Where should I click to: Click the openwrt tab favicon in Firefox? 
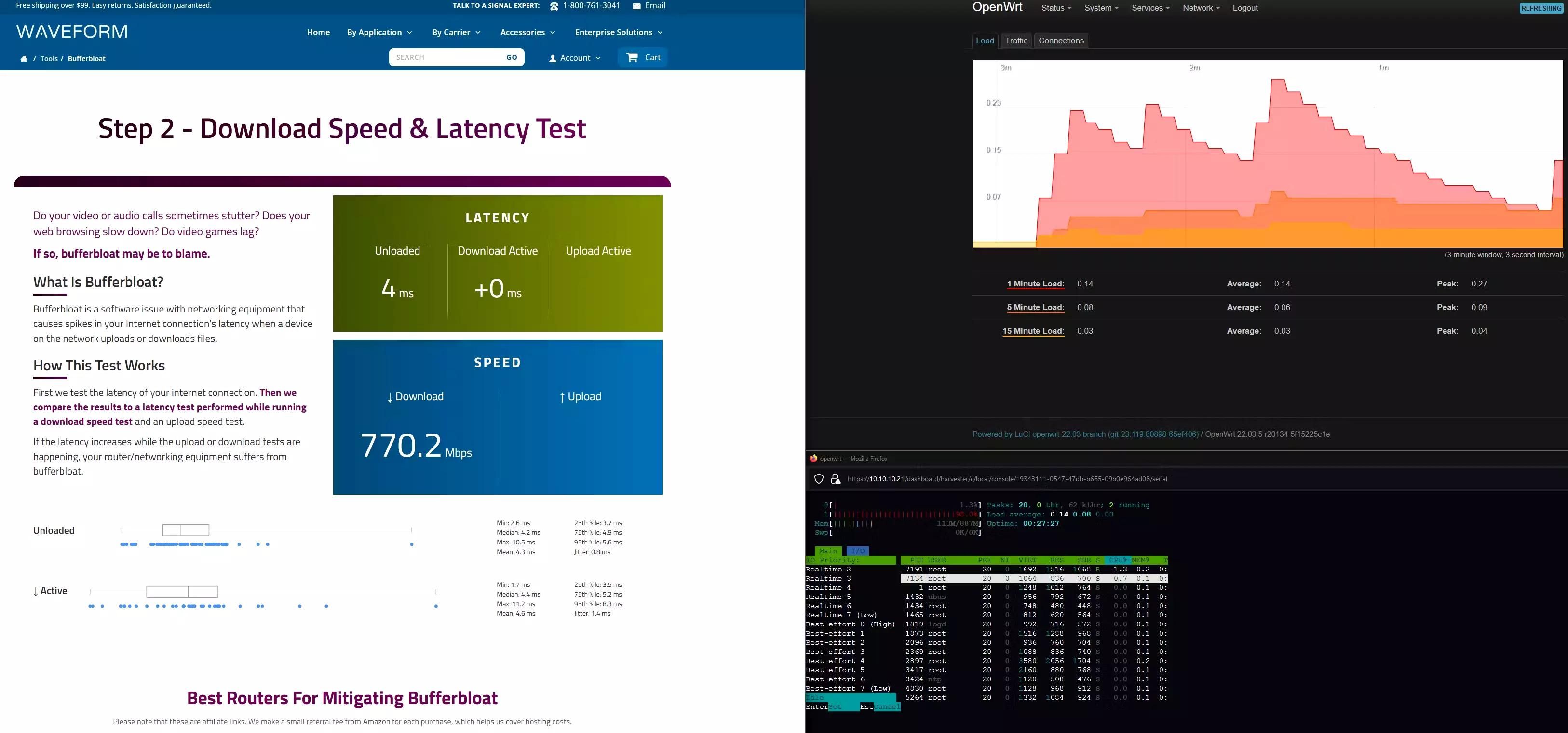(813, 459)
